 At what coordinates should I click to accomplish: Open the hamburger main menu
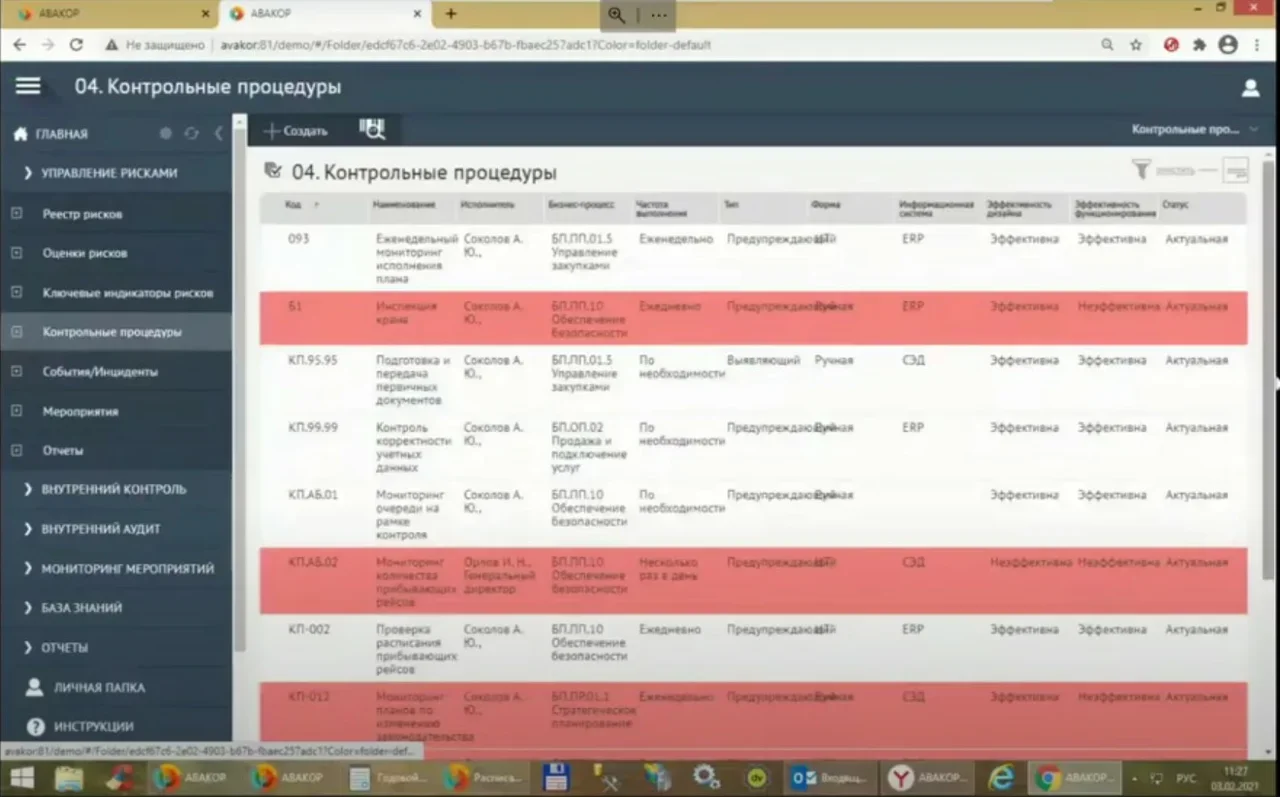[28, 87]
